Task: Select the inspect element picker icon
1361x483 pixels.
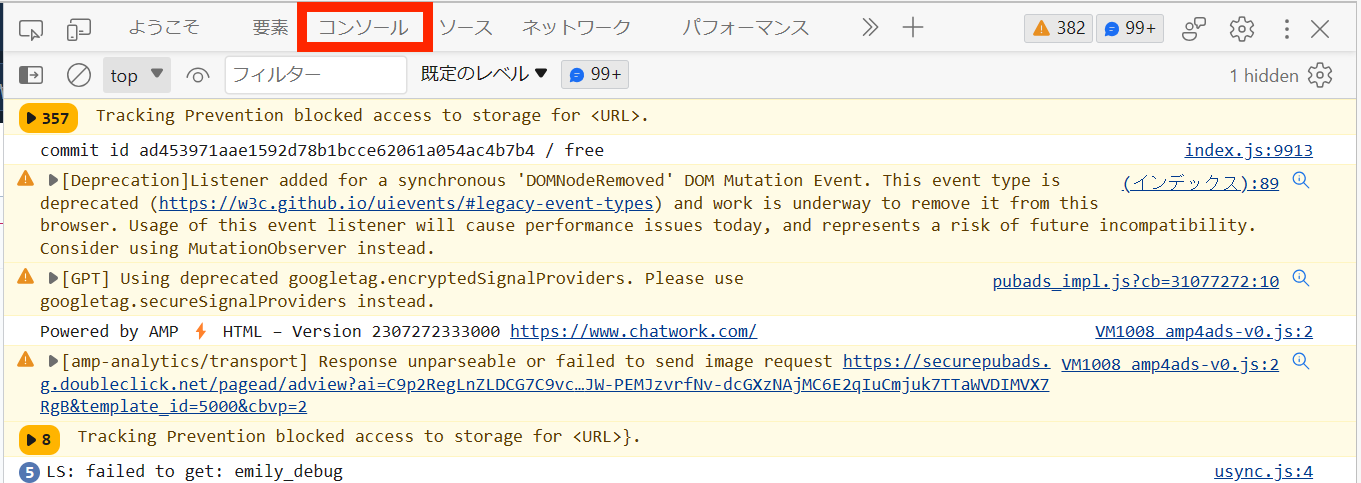Action: 31,29
